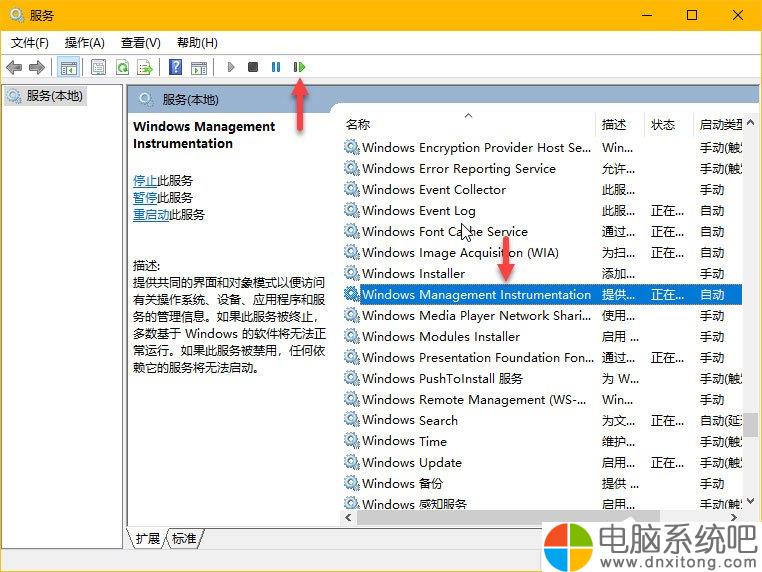Open the 查看(V) menu
Viewport: 762px width, 572px height.
pos(140,43)
